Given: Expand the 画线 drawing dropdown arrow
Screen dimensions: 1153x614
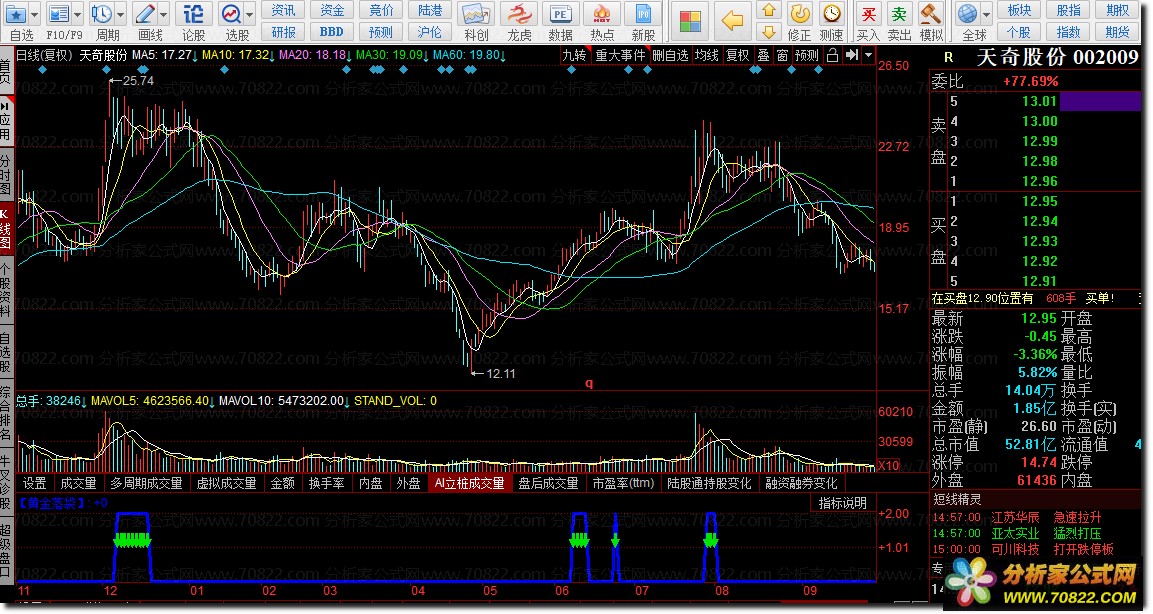Looking at the screenshot, I should [163, 15].
